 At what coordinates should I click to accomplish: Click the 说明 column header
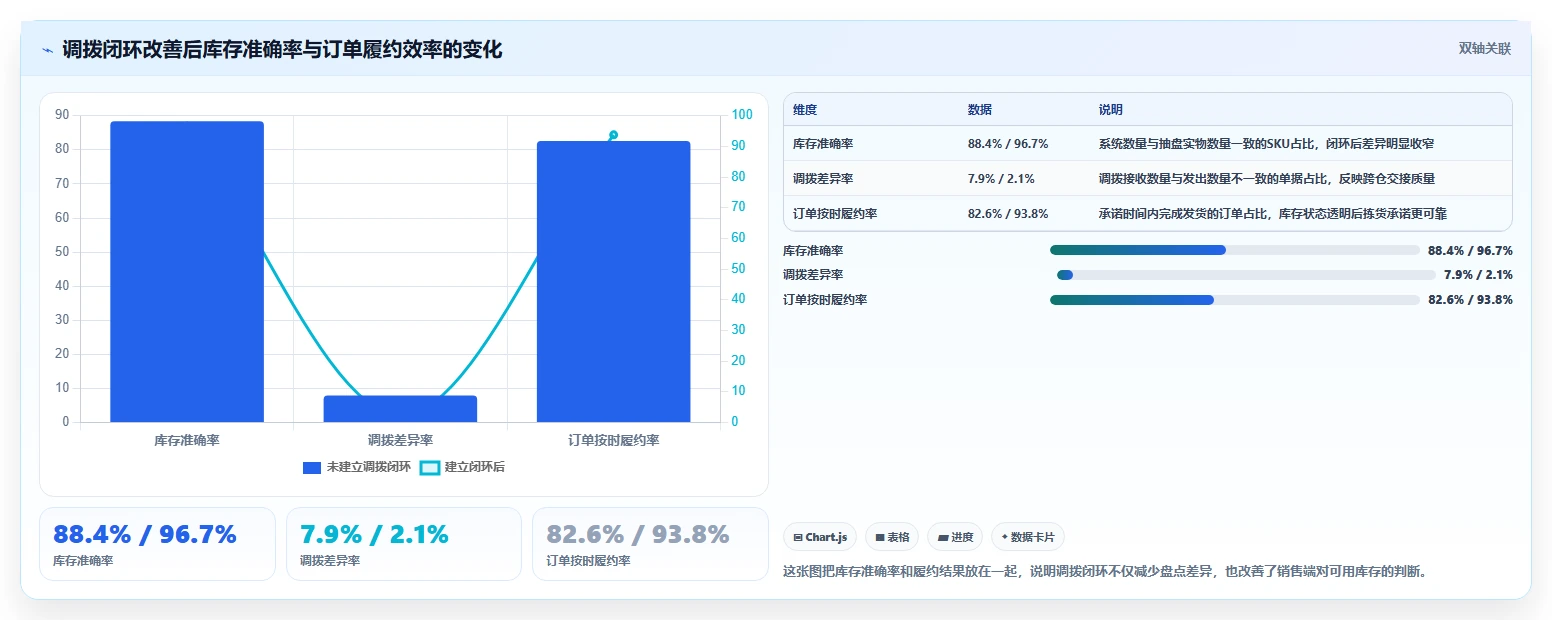[1111, 110]
